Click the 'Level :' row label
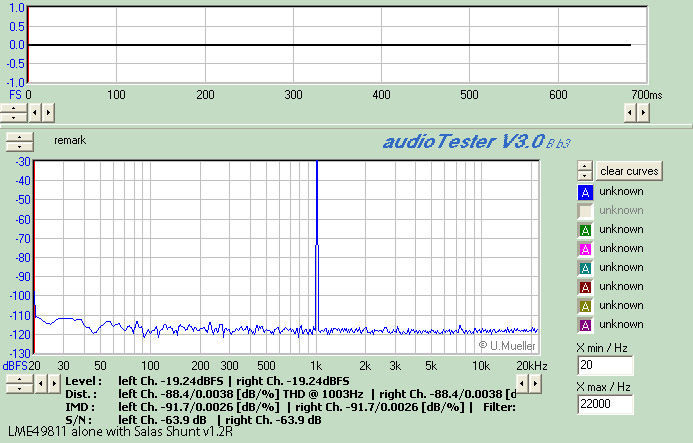Screen dimensions: 693x443 tap(84, 381)
